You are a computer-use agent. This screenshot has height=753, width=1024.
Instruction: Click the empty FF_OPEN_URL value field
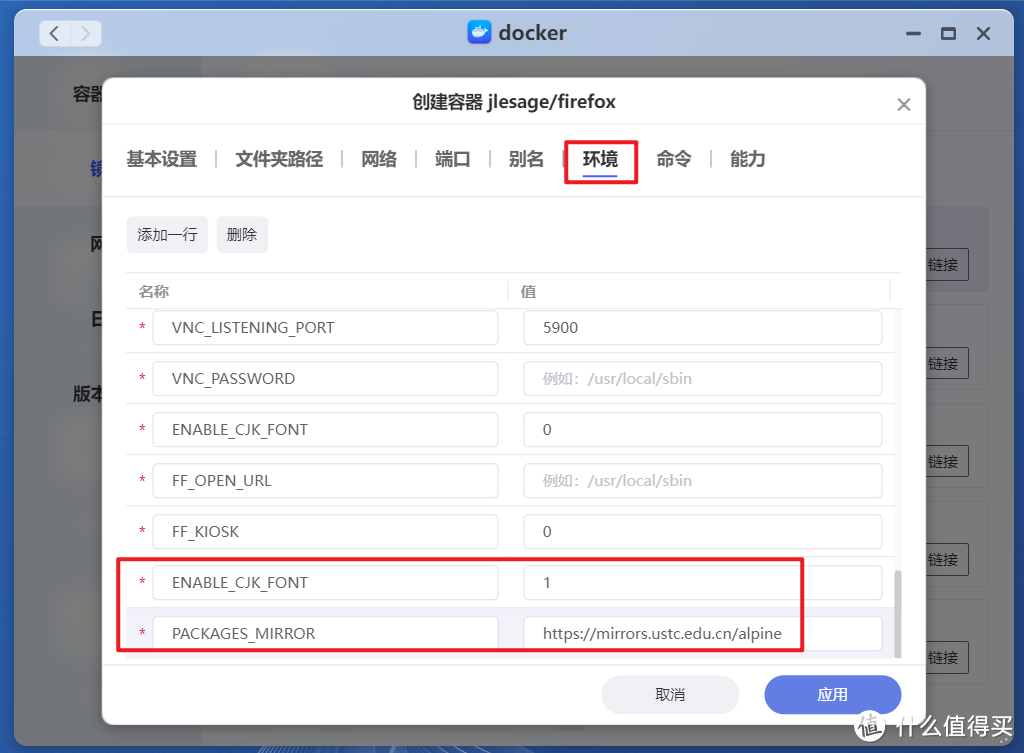pos(703,481)
